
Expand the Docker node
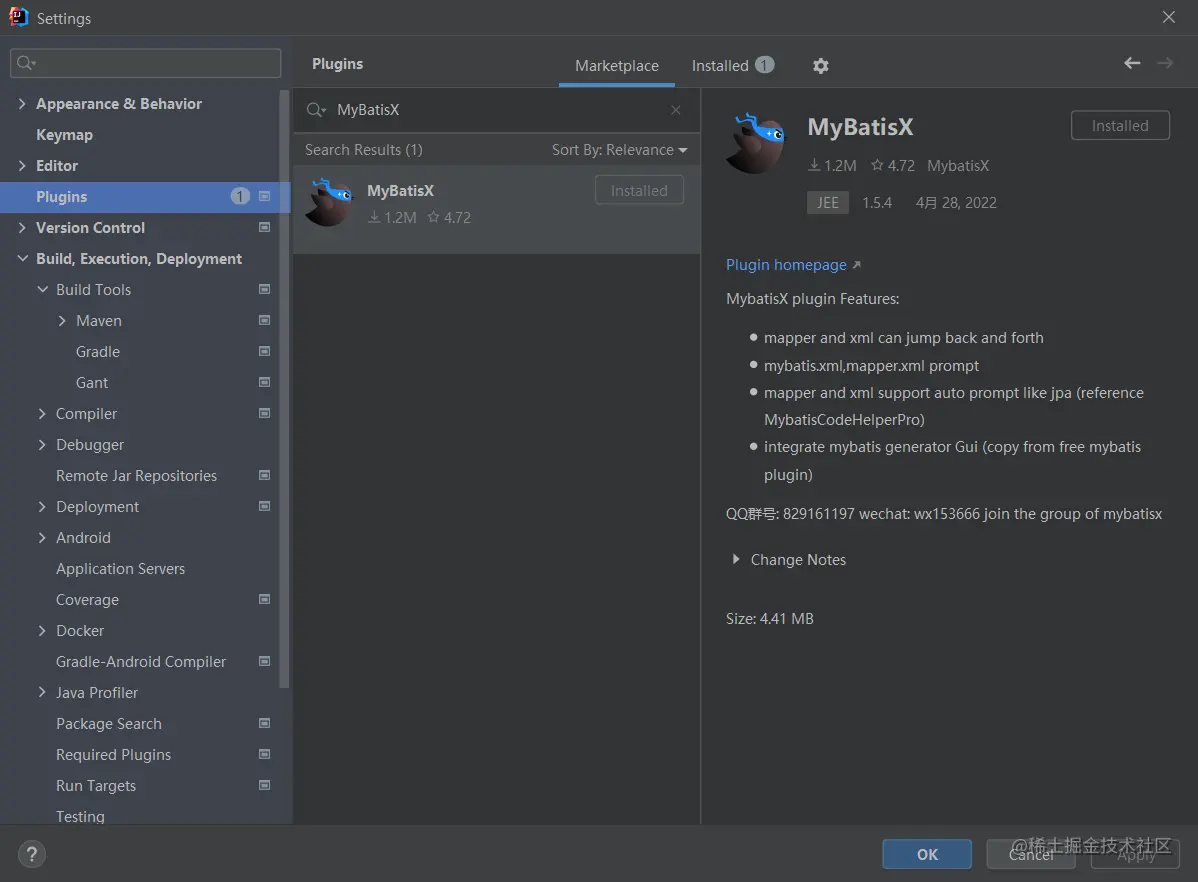point(42,631)
